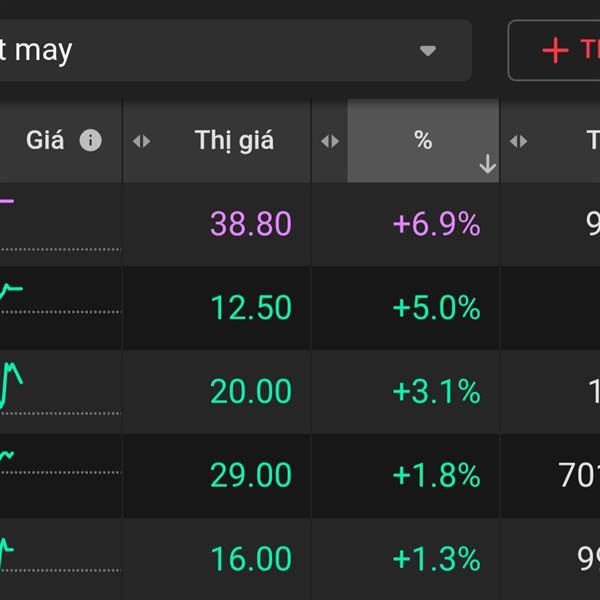Click the resize arrows right of % column

point(518,141)
